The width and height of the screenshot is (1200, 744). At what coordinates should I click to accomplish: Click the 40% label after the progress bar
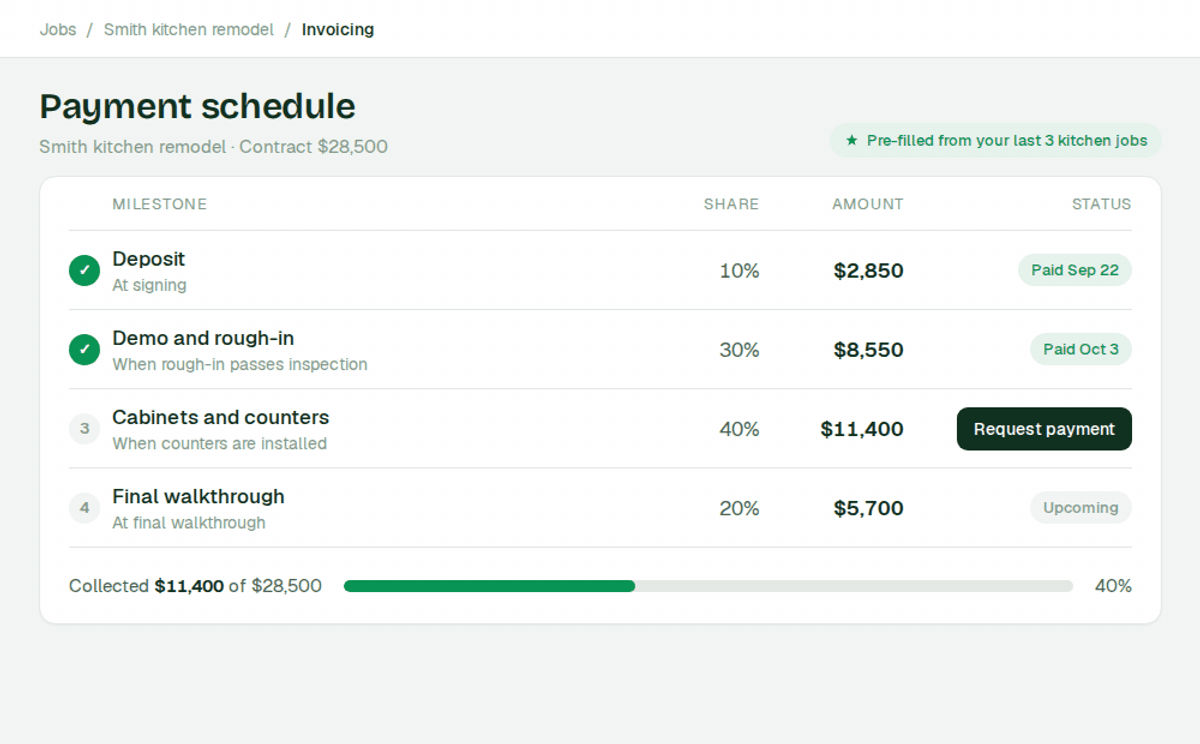[x=1113, y=586]
